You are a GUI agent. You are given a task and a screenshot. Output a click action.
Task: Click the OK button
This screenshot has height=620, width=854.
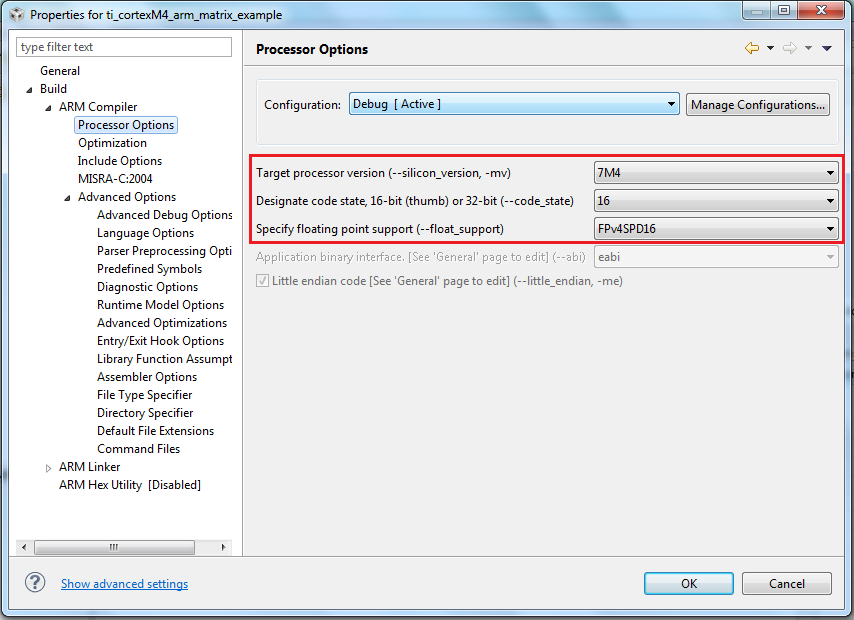pos(689,584)
